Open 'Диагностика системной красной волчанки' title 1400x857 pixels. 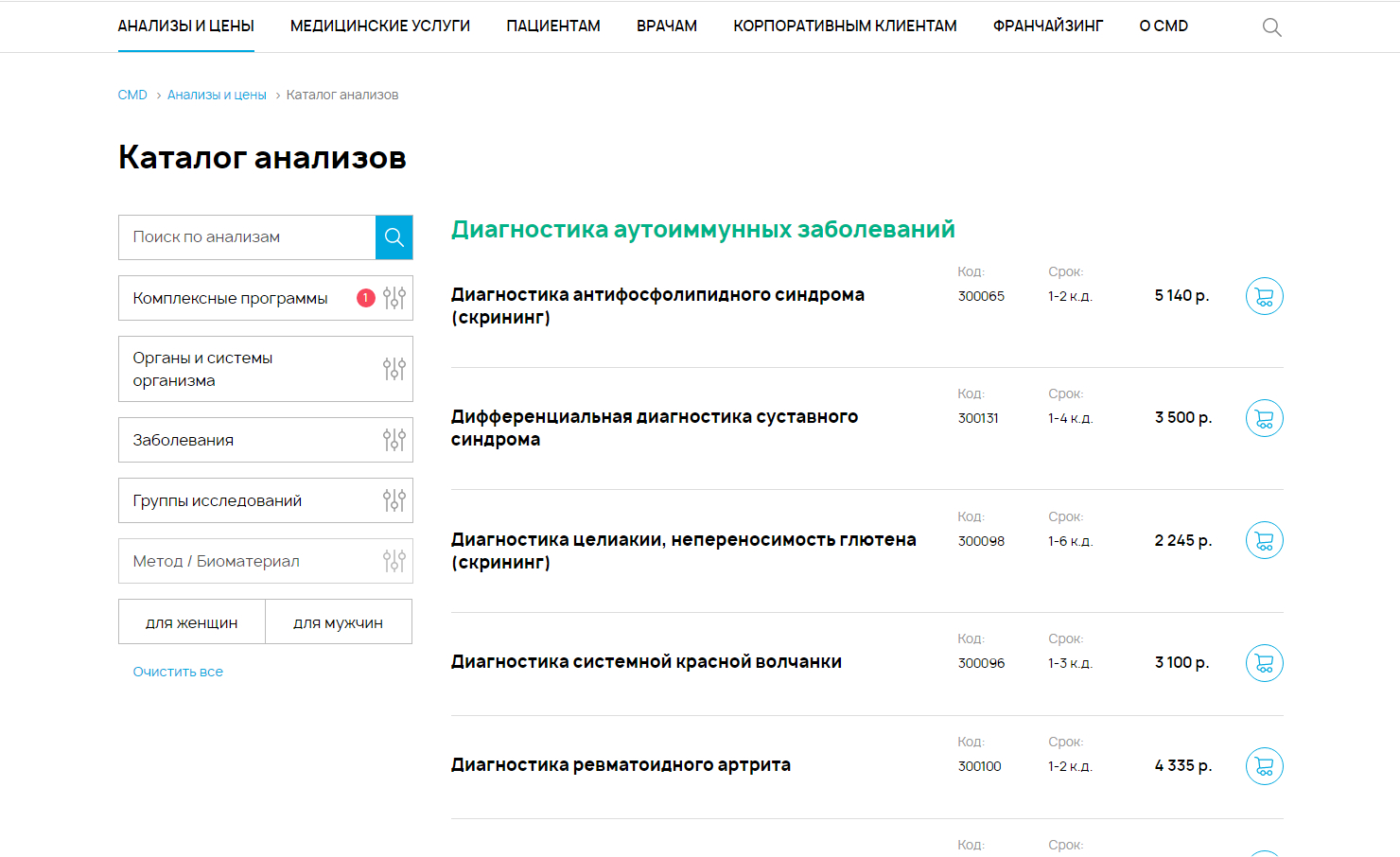click(x=646, y=662)
